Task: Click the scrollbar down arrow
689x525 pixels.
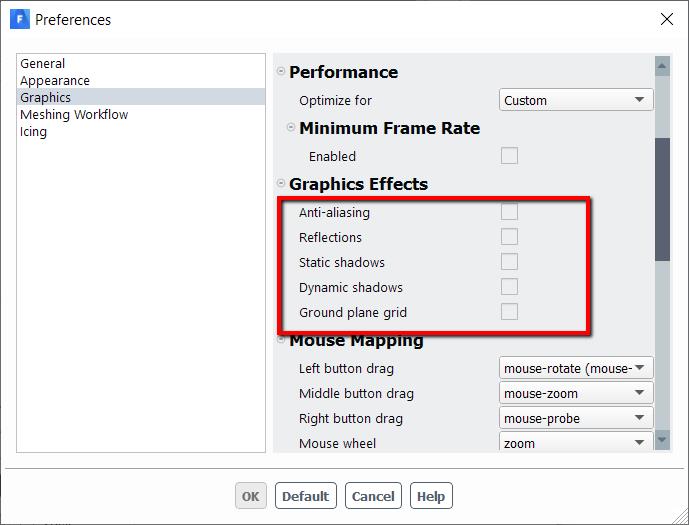Action: coord(662,440)
